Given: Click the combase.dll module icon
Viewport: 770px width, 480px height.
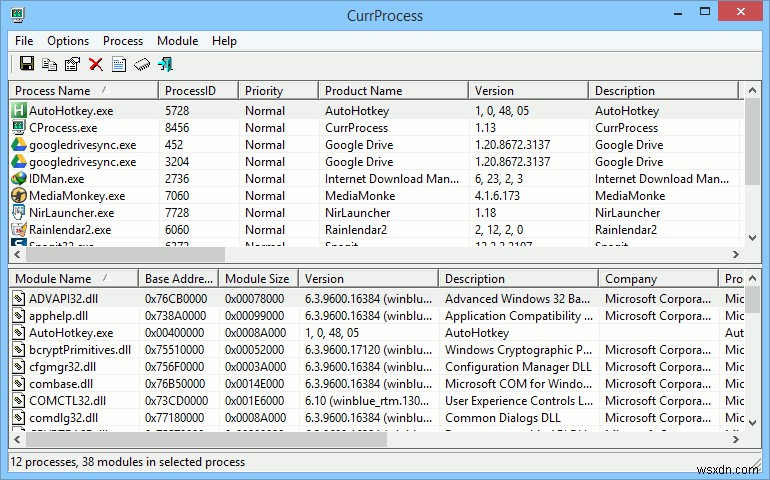Looking at the screenshot, I should 19,384.
